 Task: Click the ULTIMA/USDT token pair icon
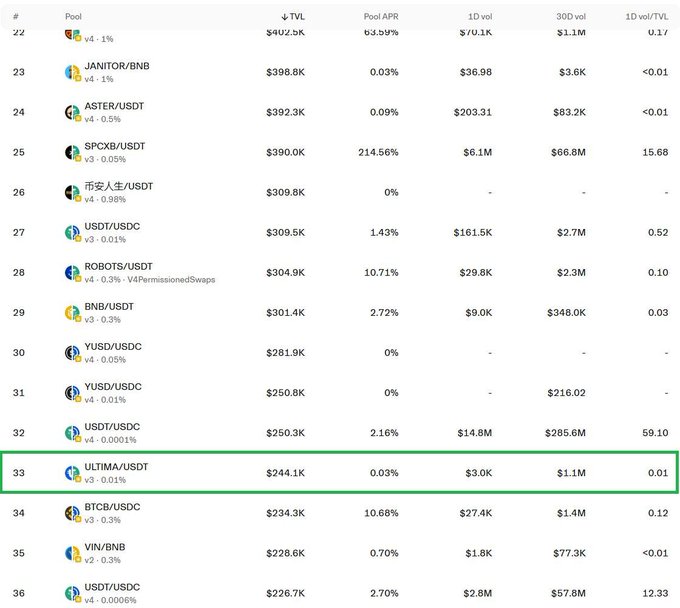pos(73,474)
